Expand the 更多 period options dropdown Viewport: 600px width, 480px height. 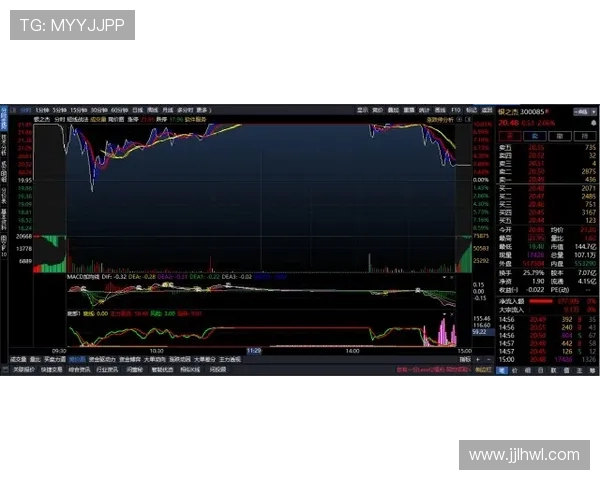(203, 110)
